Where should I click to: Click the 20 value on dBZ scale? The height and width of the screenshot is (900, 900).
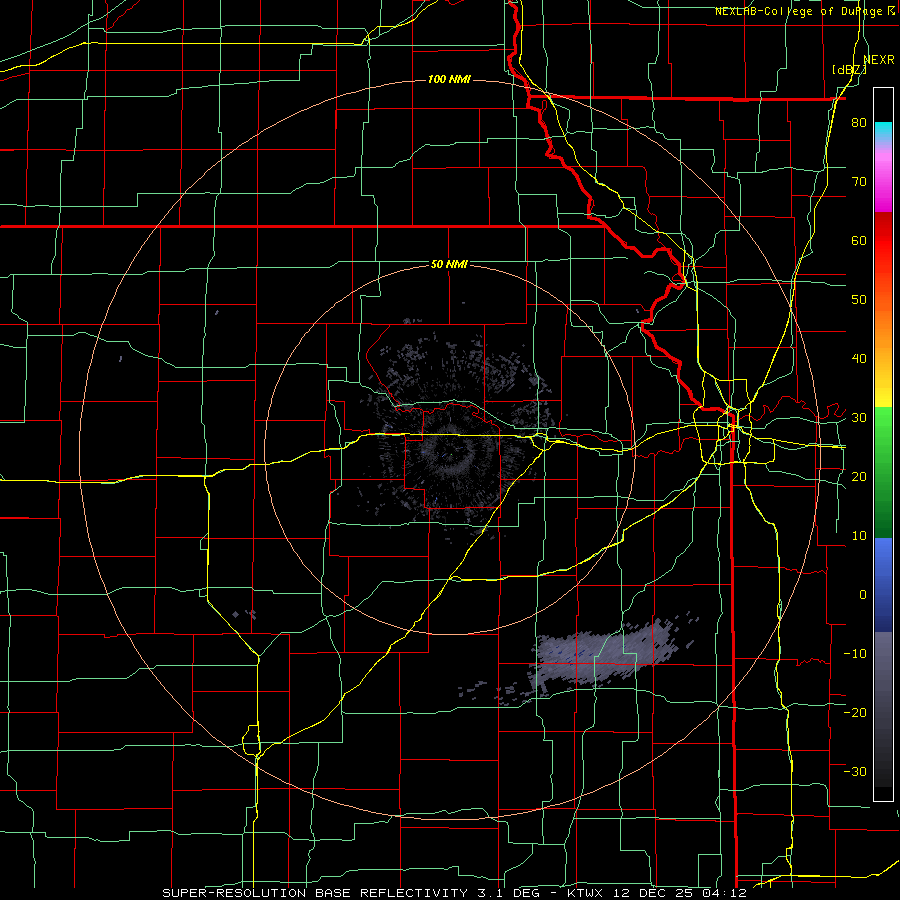coord(859,477)
